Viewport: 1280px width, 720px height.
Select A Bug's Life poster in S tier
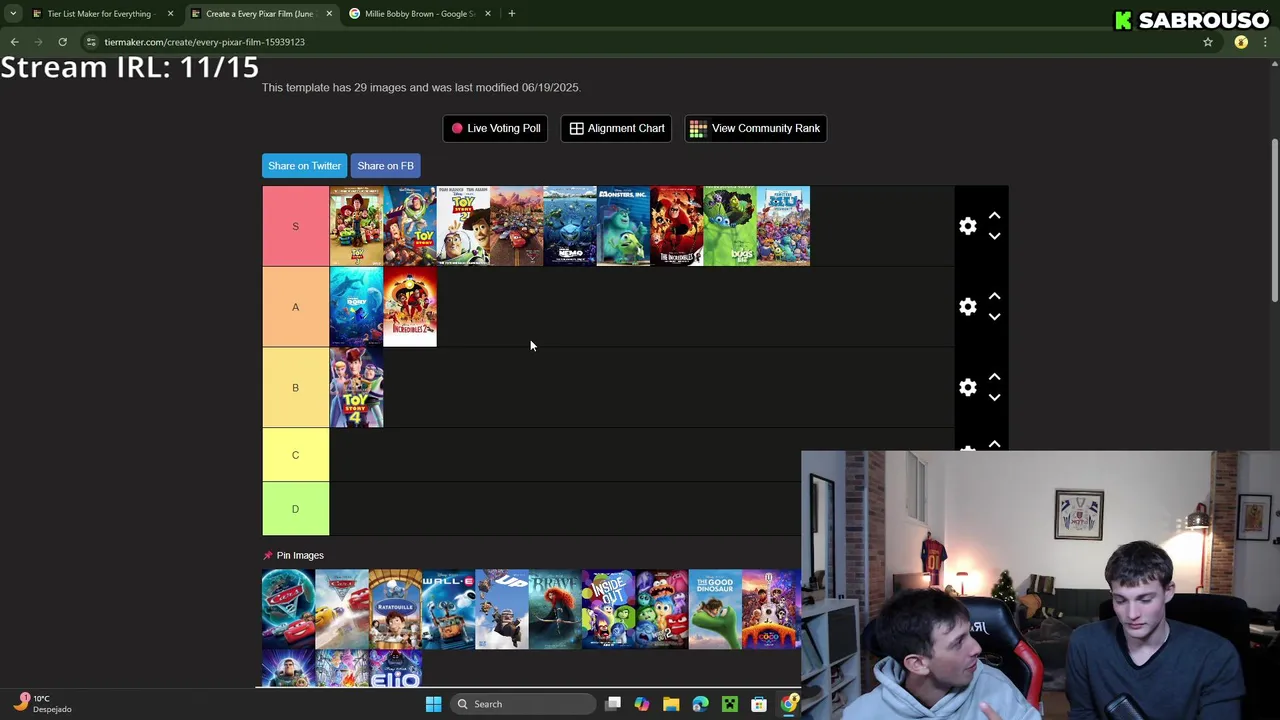click(730, 226)
